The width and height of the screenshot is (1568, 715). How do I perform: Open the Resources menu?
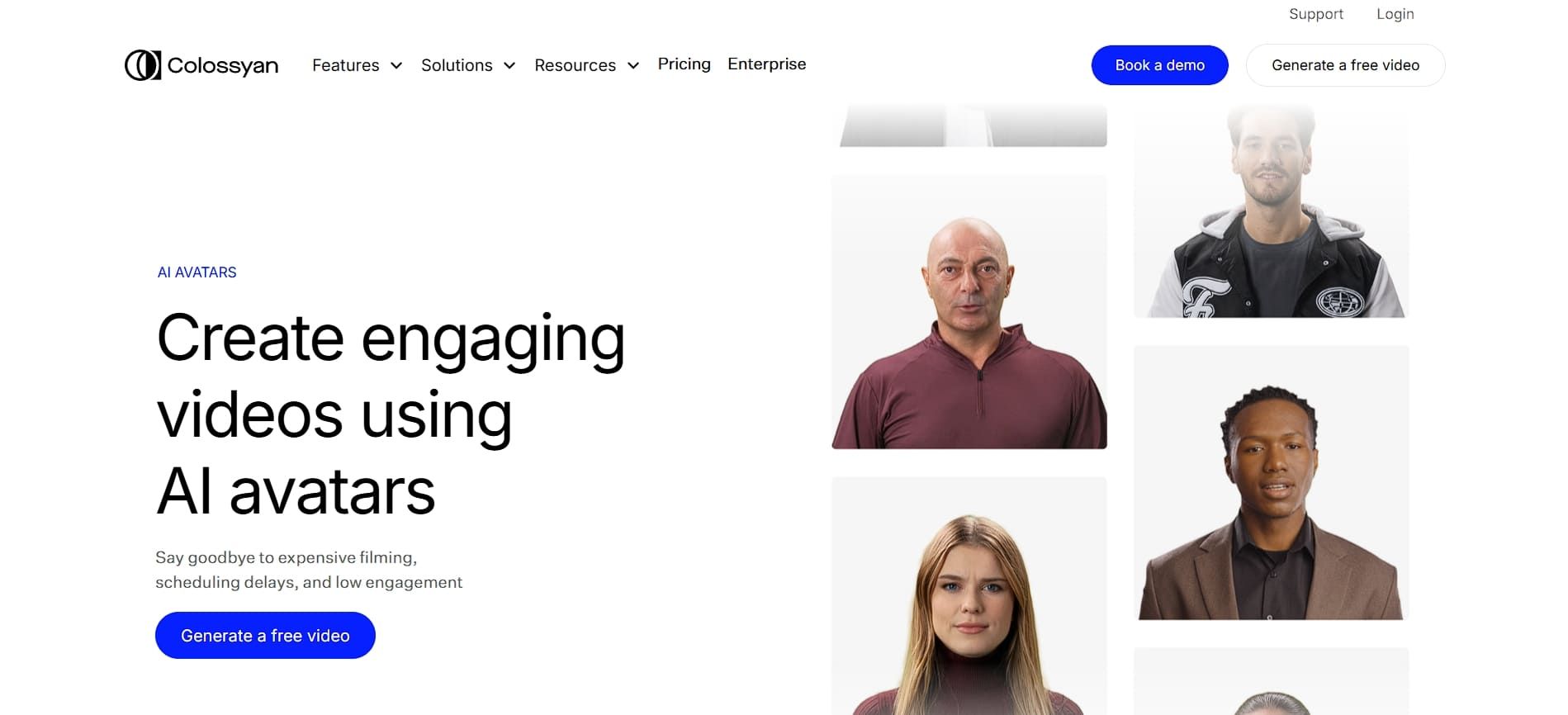coord(575,65)
